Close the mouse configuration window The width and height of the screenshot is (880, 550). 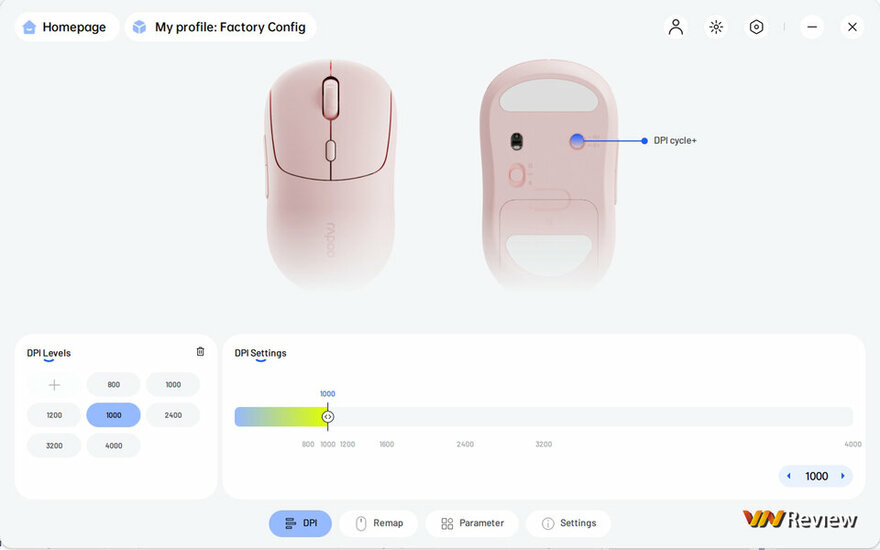tap(852, 27)
